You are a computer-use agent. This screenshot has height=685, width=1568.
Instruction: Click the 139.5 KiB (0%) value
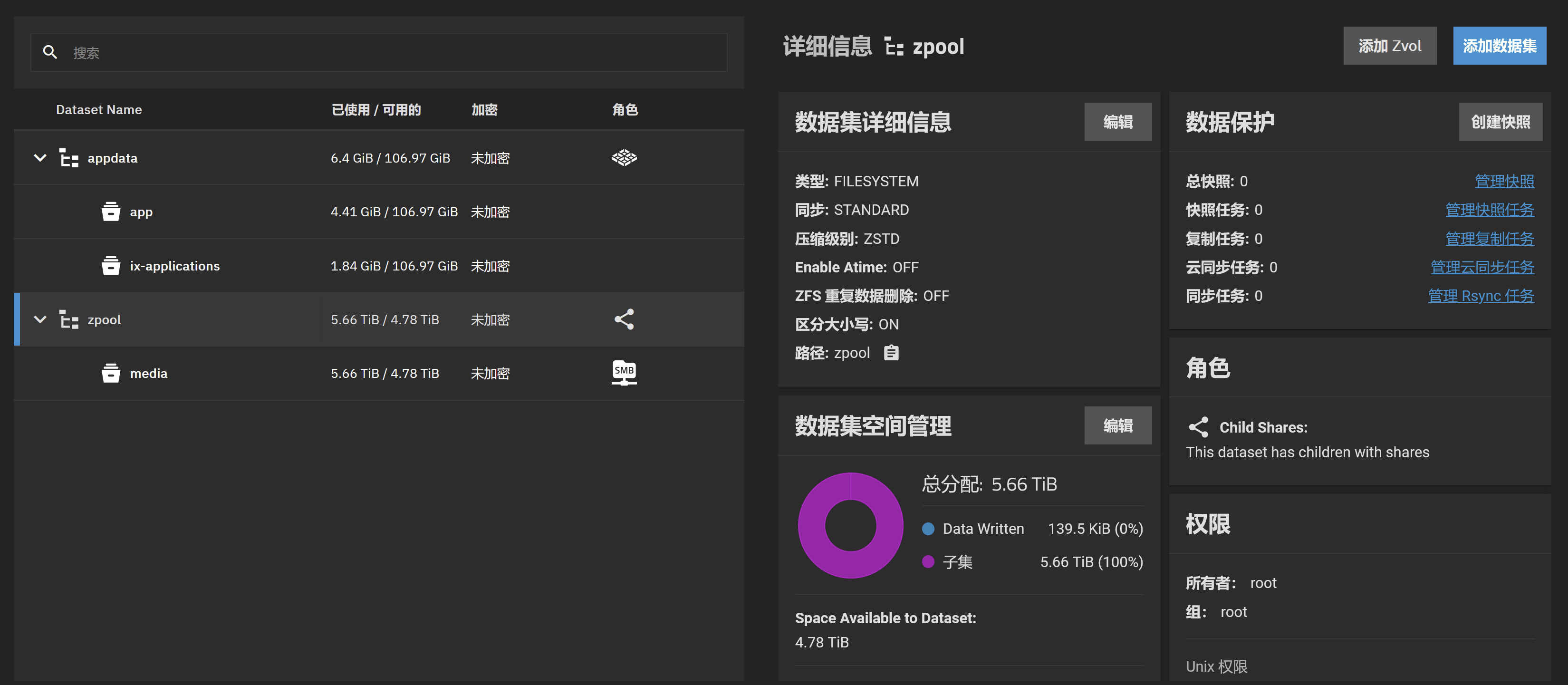point(1095,529)
